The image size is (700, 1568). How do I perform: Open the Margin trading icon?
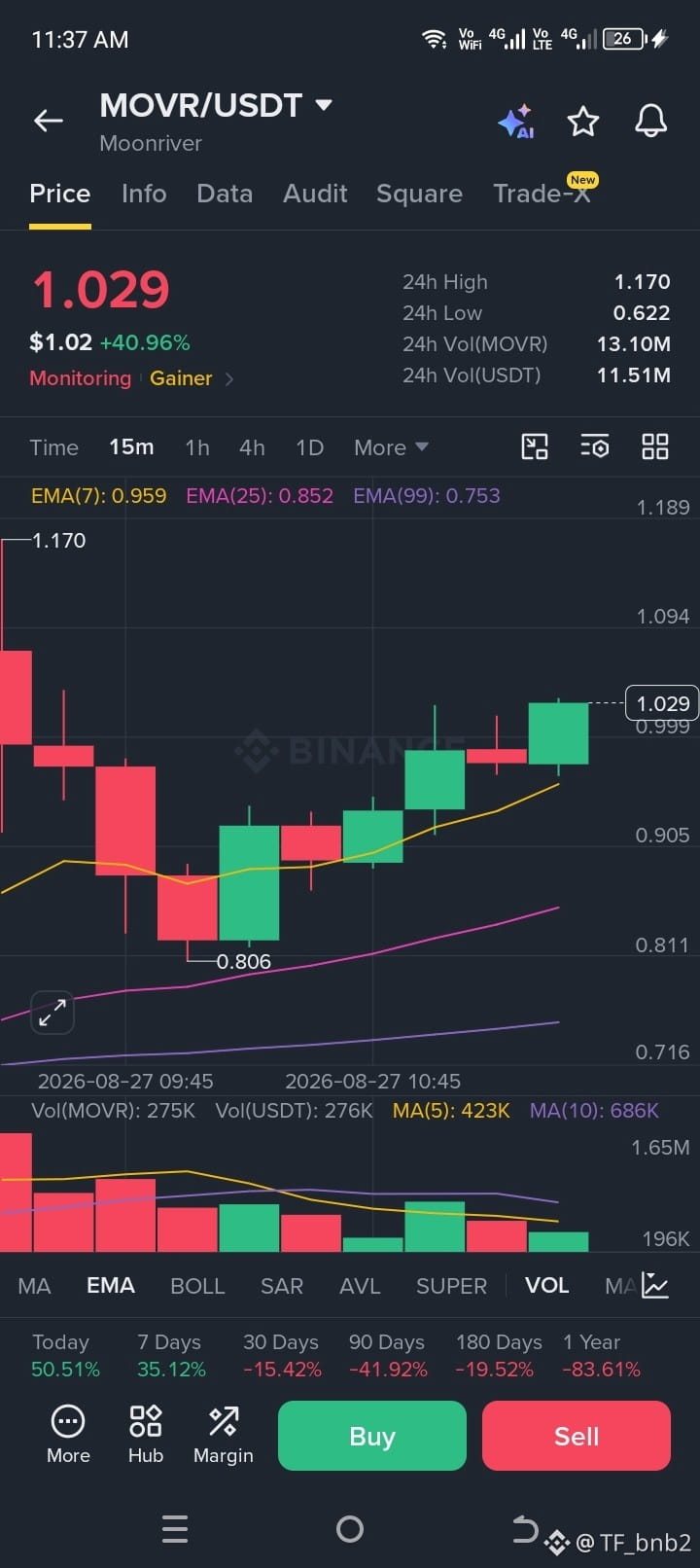pyautogui.click(x=224, y=1435)
